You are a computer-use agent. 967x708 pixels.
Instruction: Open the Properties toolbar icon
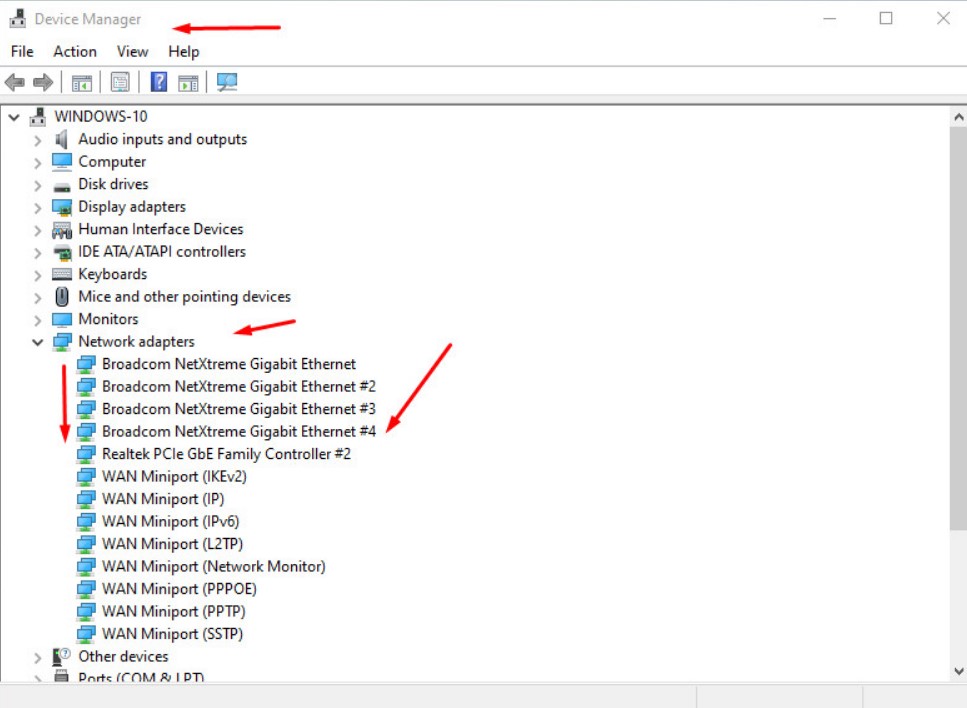(120, 82)
